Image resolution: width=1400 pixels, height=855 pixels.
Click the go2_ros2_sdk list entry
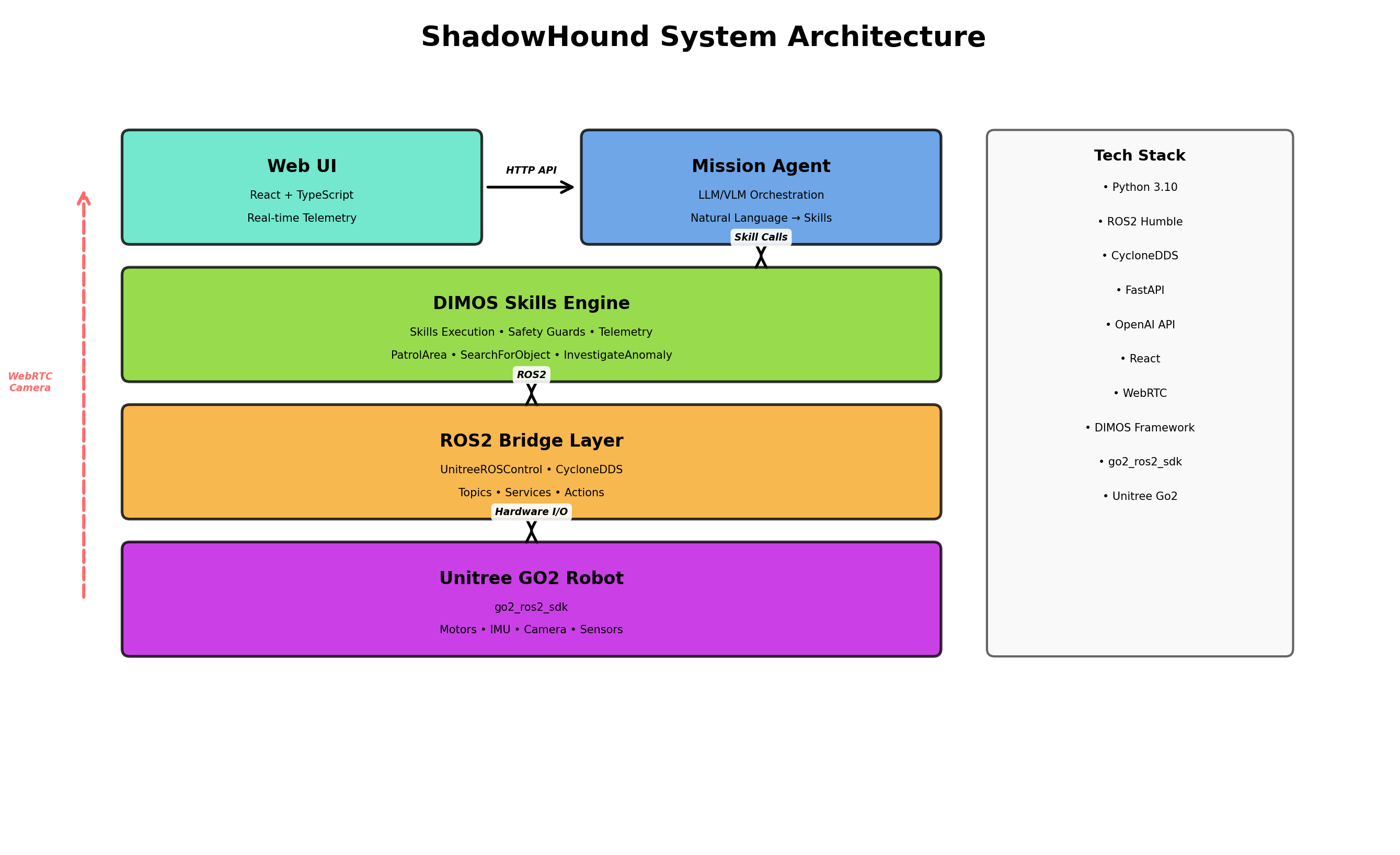(x=1143, y=462)
